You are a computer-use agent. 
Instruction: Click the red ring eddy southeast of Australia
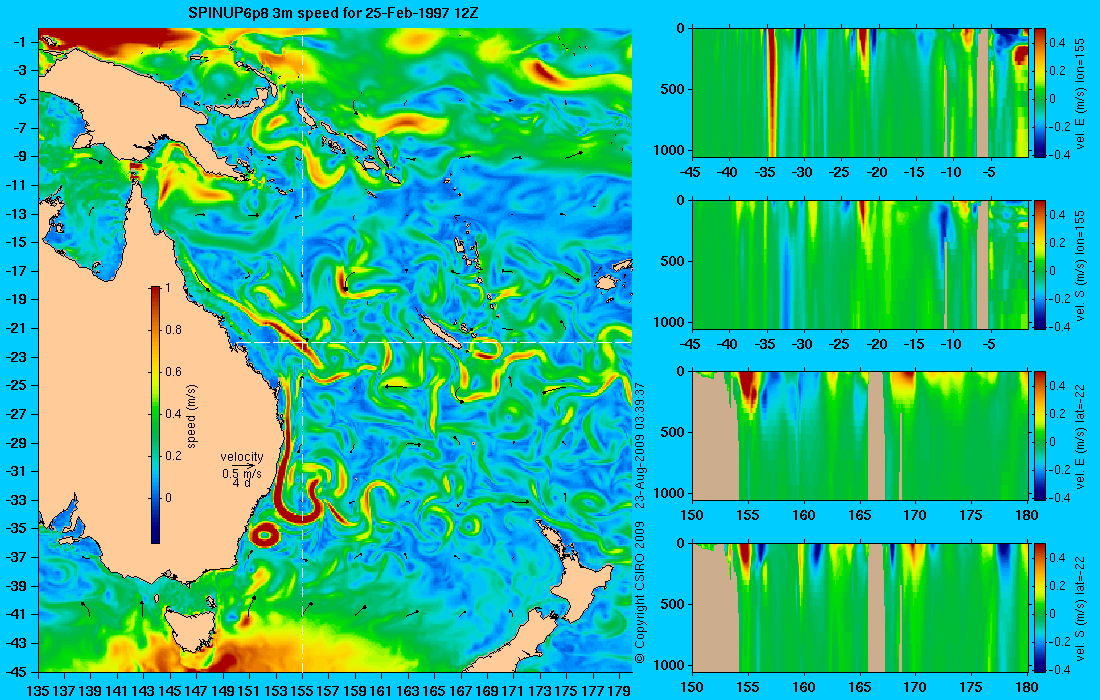click(265, 535)
